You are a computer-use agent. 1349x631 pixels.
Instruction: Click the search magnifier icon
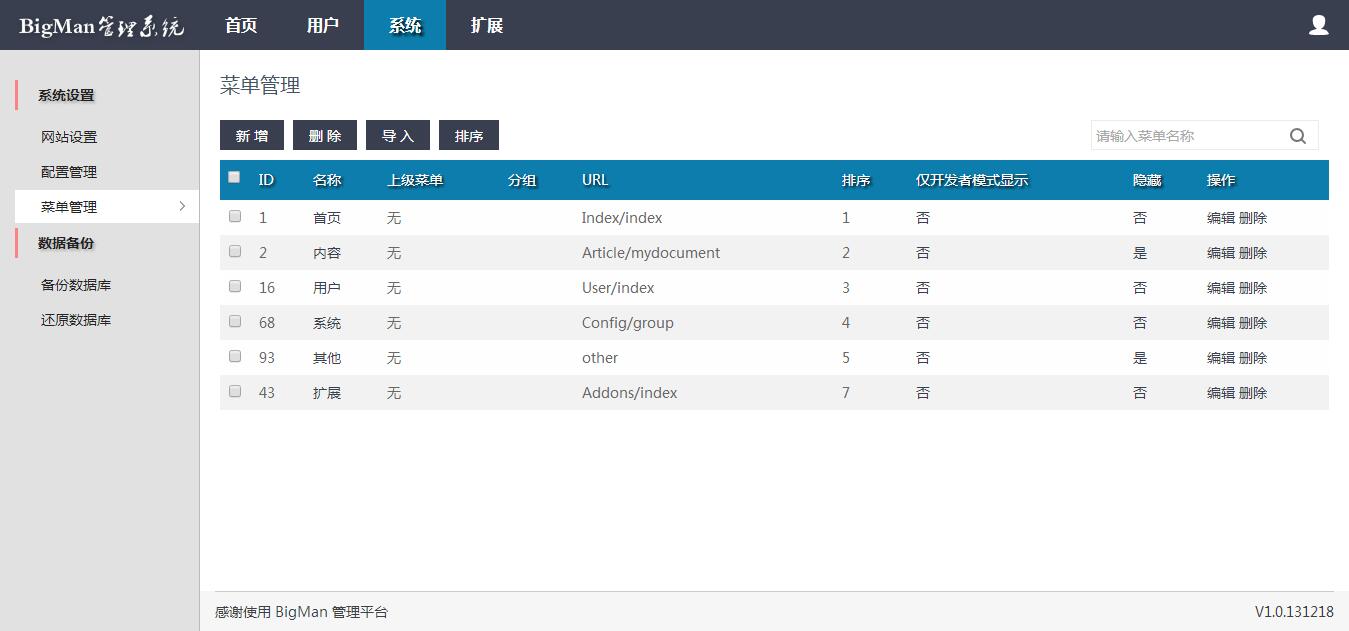pos(1298,136)
